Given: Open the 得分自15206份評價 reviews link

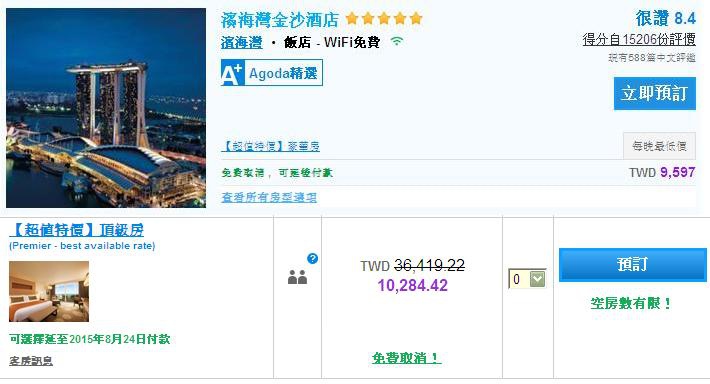Looking at the screenshot, I should (639, 39).
